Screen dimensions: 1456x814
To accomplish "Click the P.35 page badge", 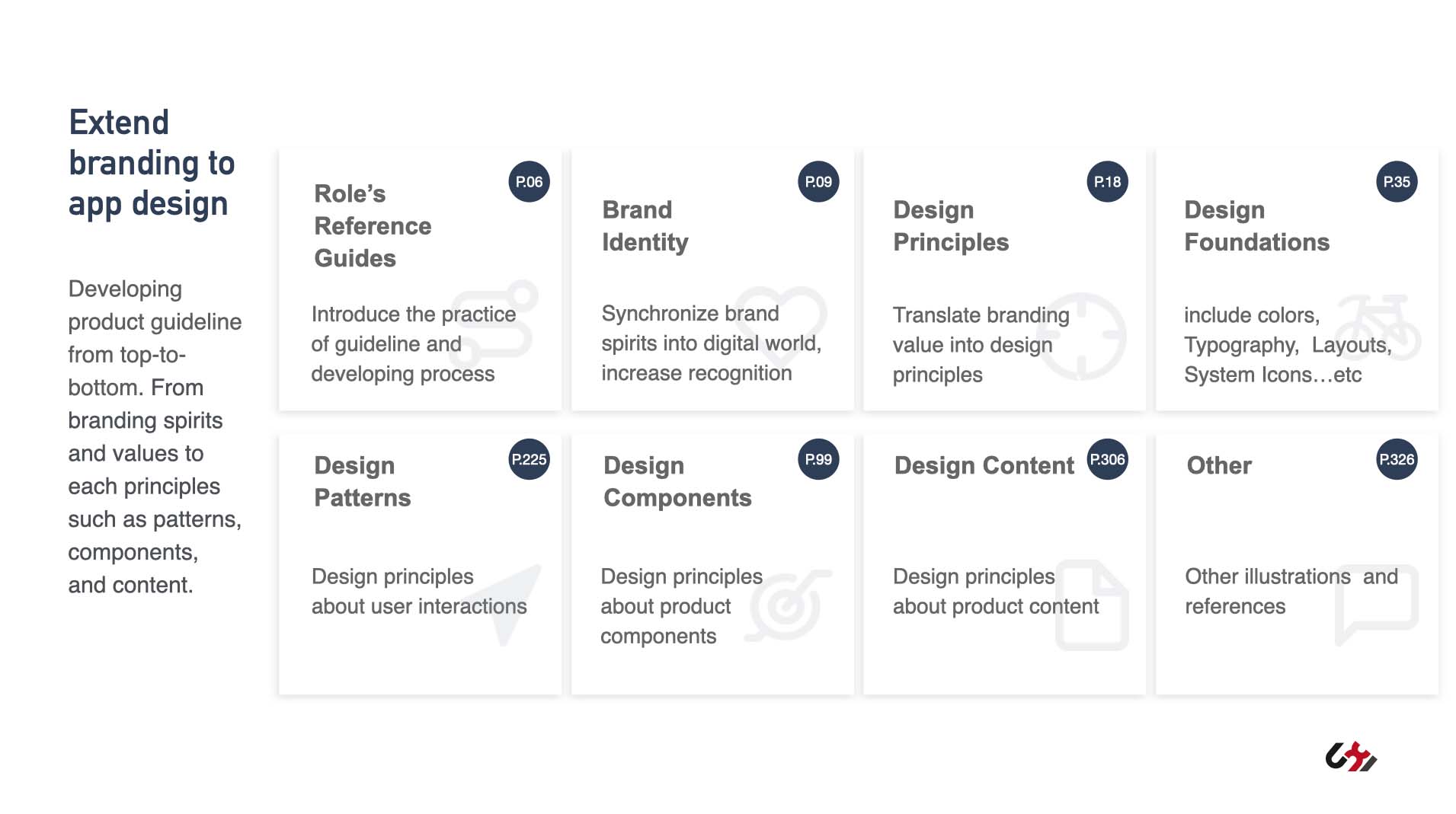I will coord(1397,182).
